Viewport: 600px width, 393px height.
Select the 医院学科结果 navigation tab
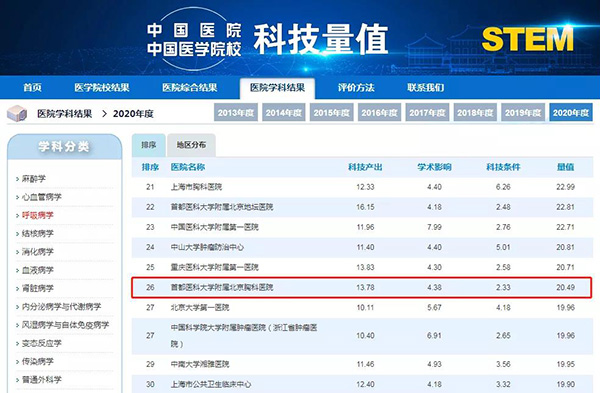(277, 88)
